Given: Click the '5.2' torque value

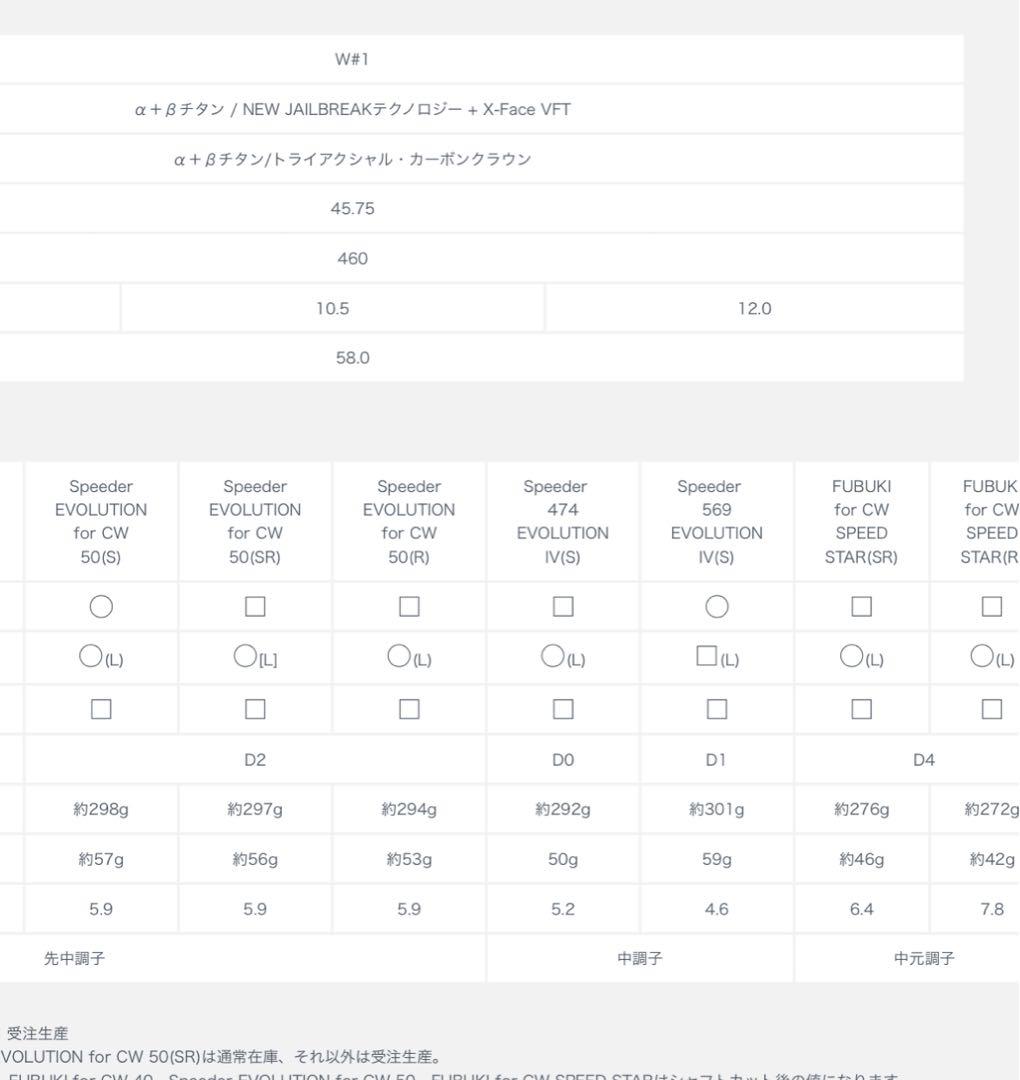Looking at the screenshot, I should tap(563, 909).
